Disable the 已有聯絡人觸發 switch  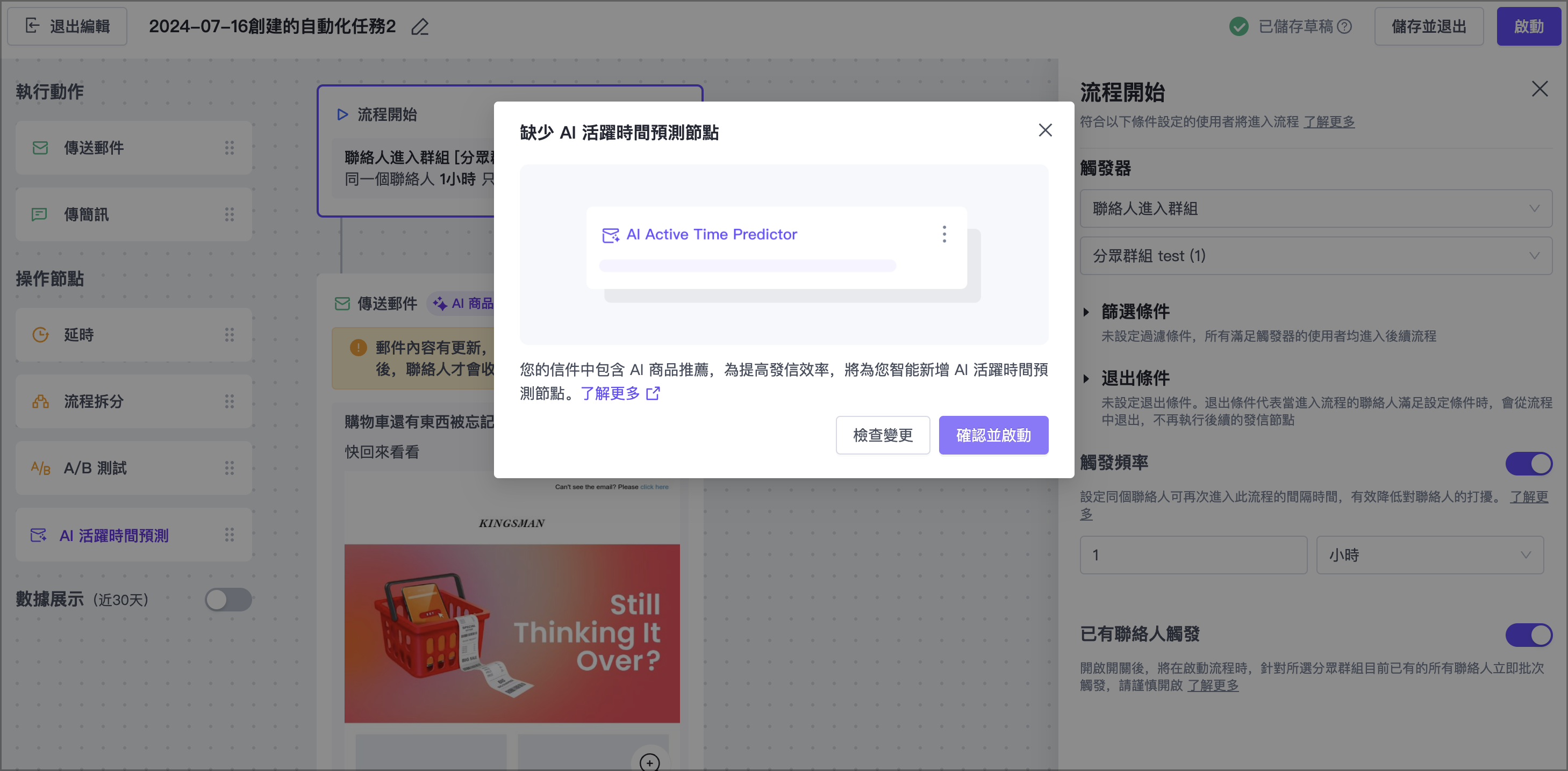coord(1528,635)
